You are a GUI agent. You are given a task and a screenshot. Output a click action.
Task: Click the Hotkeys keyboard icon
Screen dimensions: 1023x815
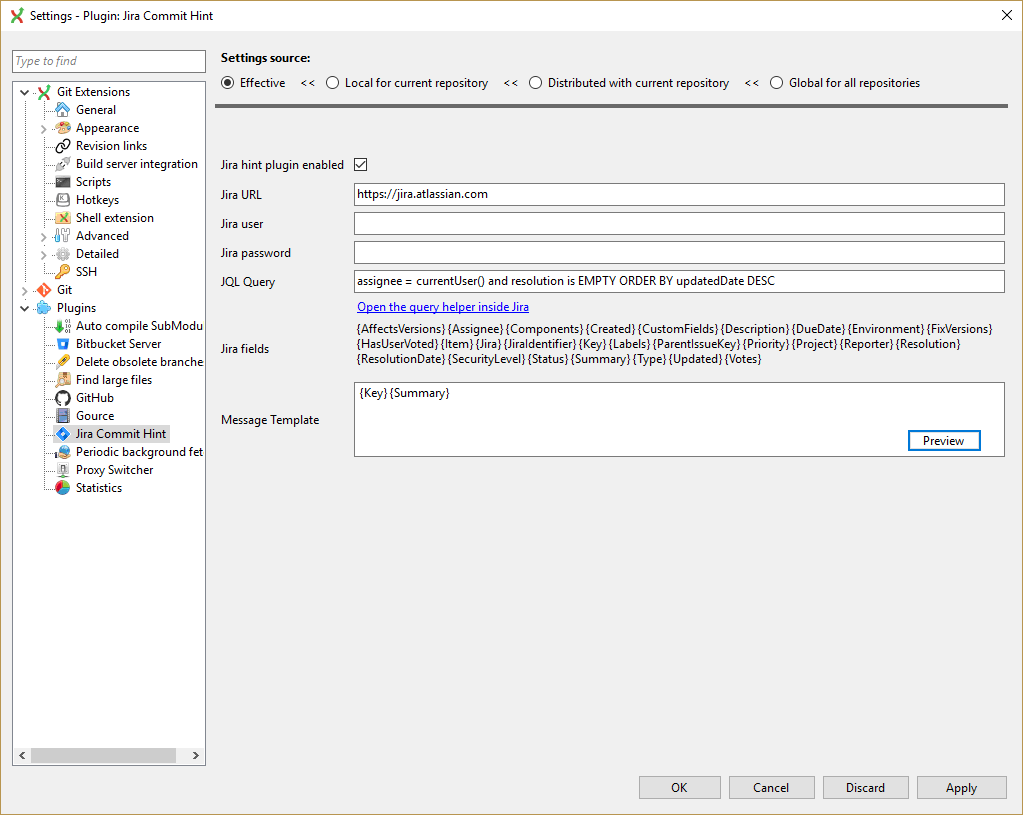63,200
